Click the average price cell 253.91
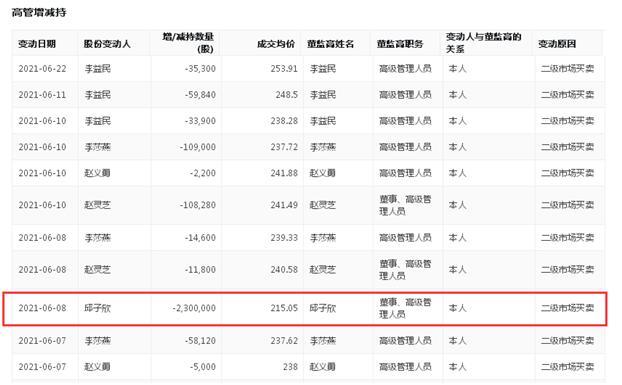This screenshot has width=622, height=385. click(x=284, y=69)
